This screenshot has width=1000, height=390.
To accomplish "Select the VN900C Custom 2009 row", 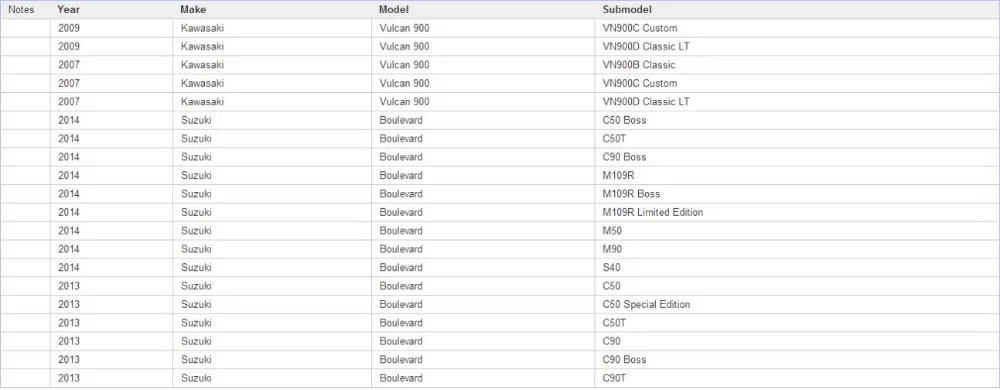I will (x=500, y=28).
